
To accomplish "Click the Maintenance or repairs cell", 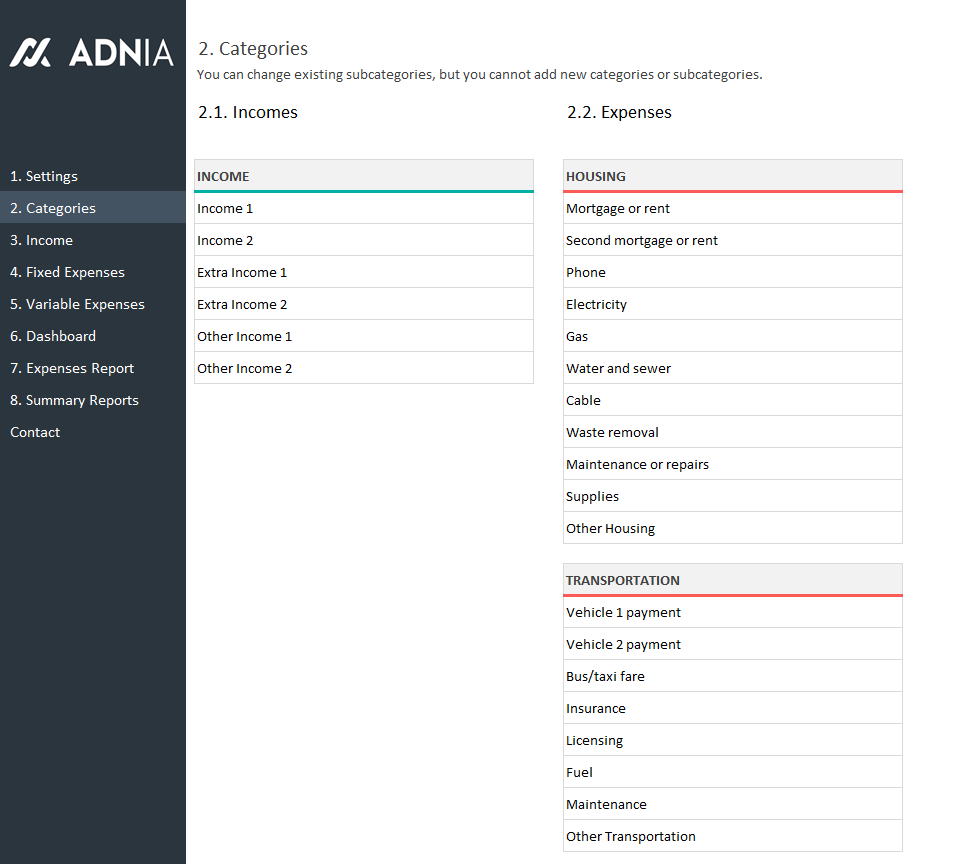I will (732, 464).
